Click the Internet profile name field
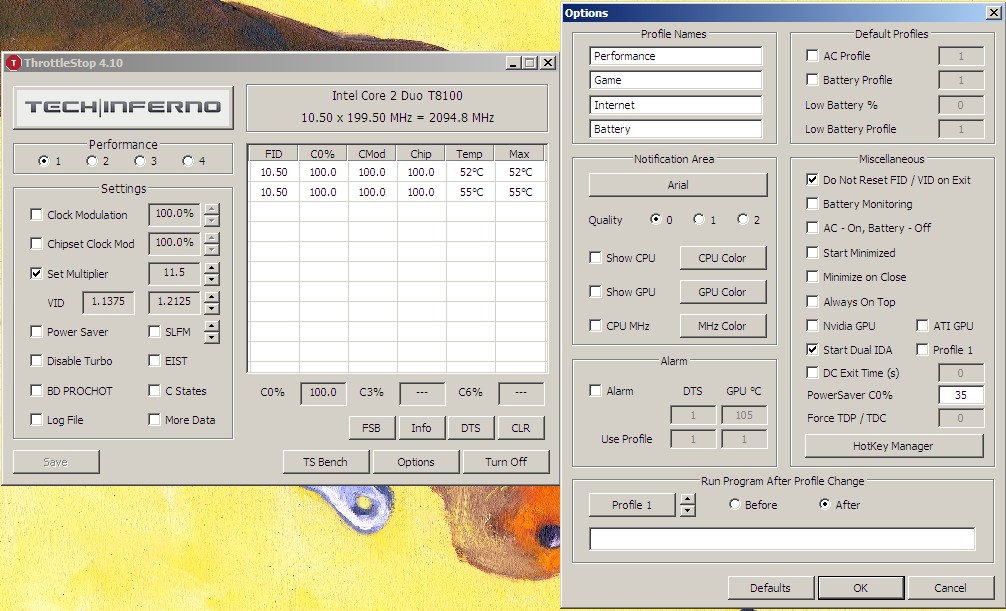The width and height of the screenshot is (1006, 611). click(676, 105)
